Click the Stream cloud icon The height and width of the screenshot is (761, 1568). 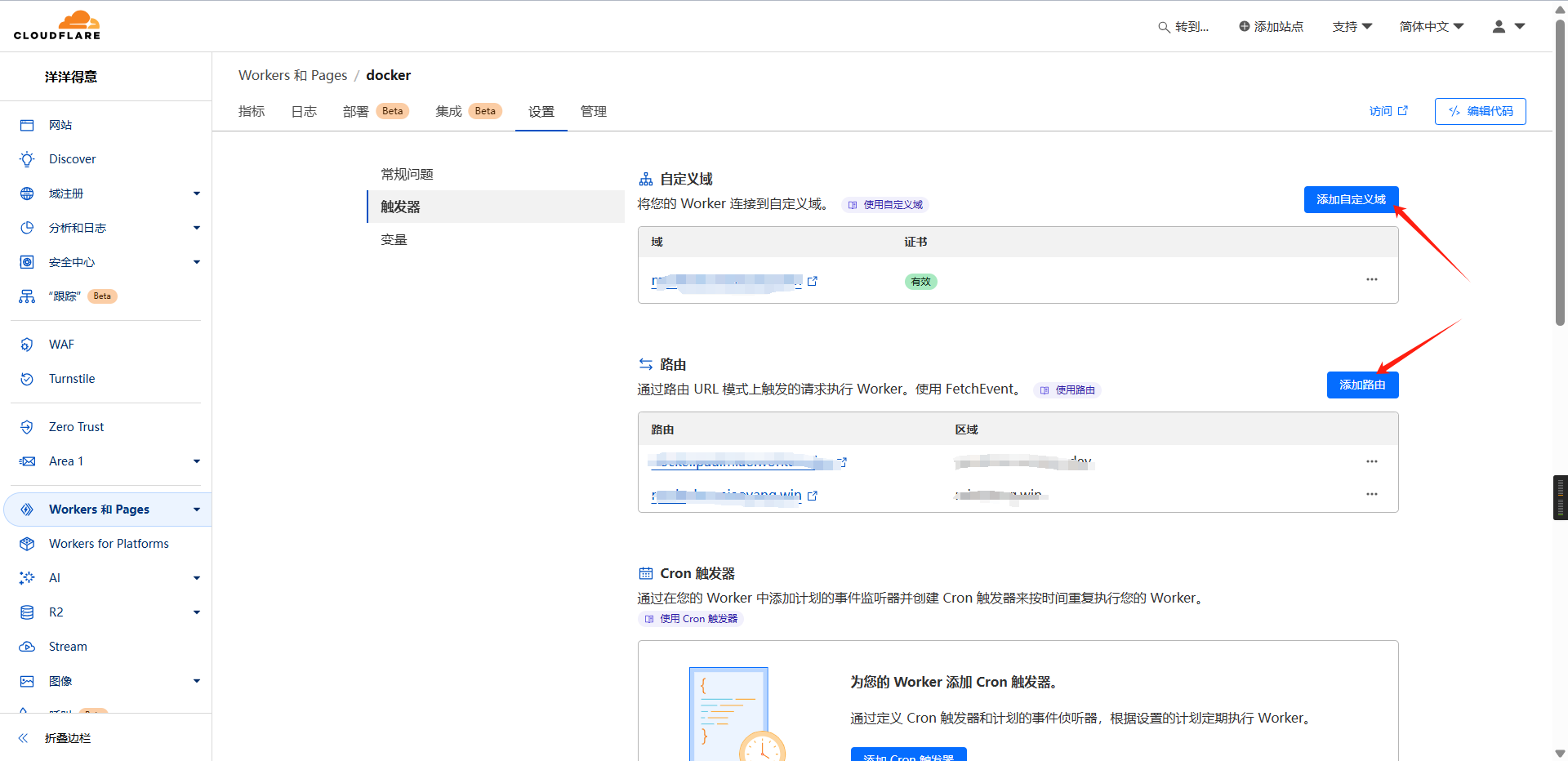click(x=27, y=647)
